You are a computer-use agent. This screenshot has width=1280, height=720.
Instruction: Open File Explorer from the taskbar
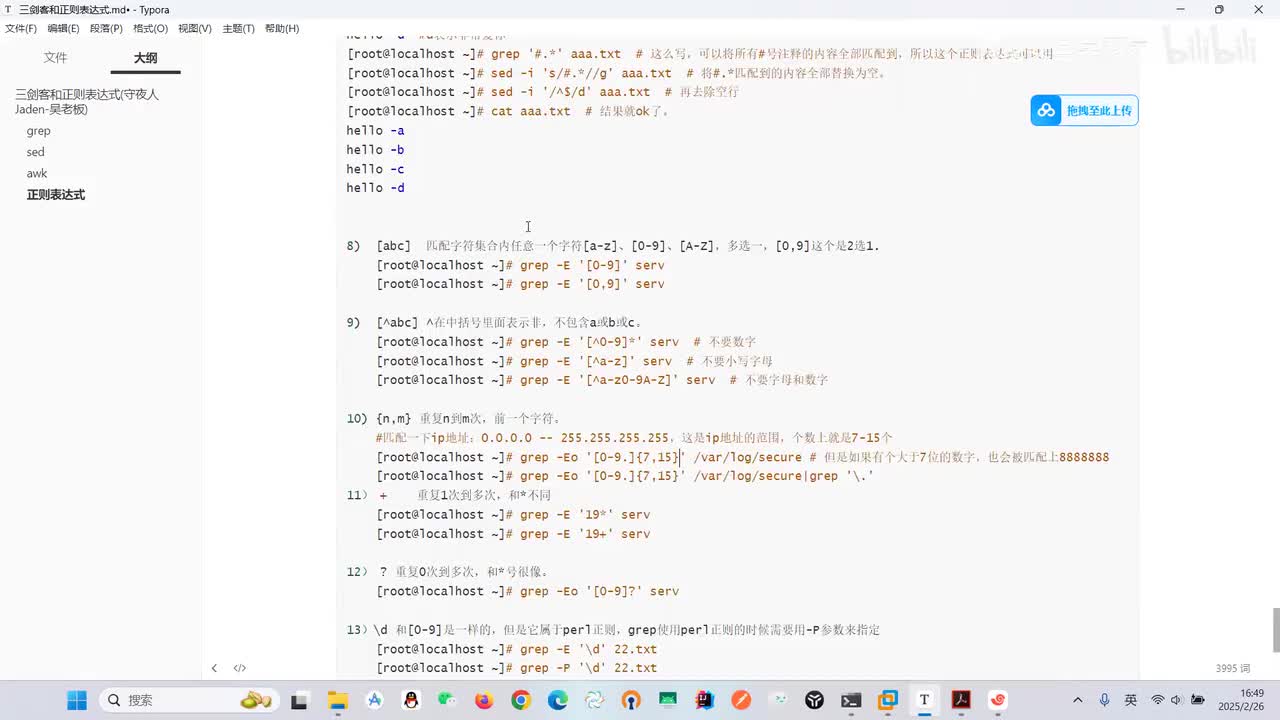(337, 700)
